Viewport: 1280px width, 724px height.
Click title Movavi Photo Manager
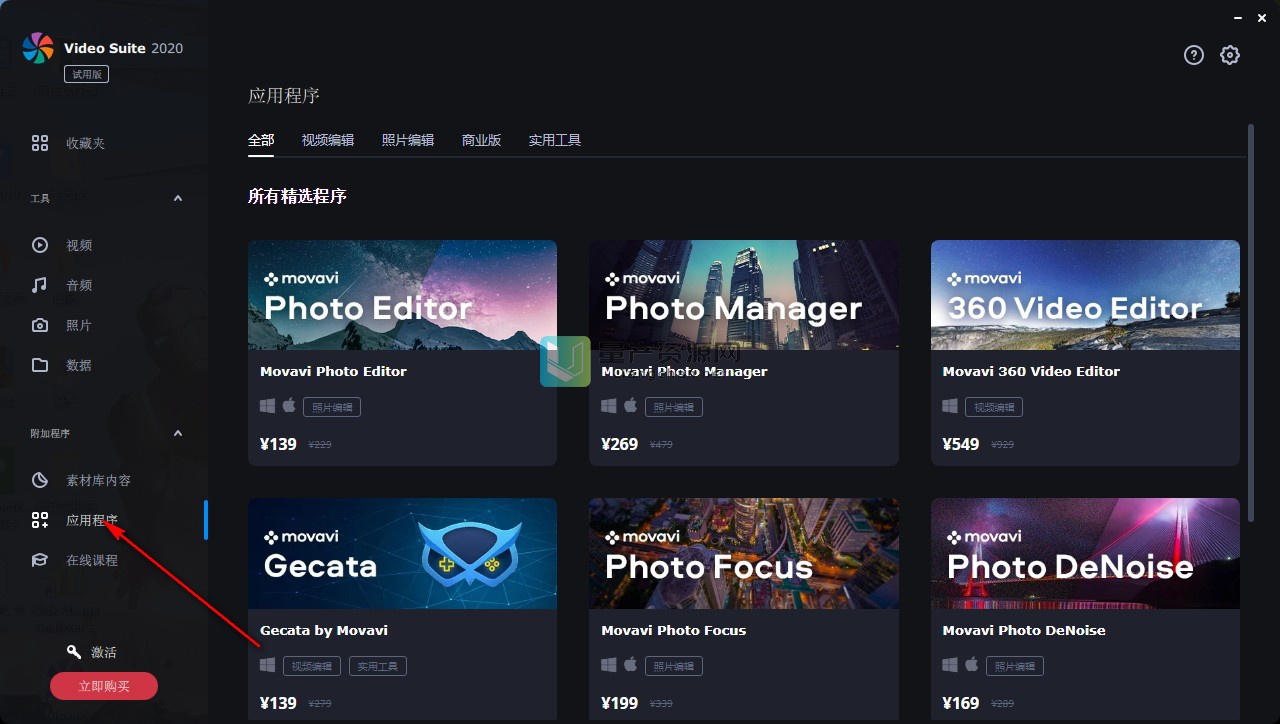[x=684, y=371]
